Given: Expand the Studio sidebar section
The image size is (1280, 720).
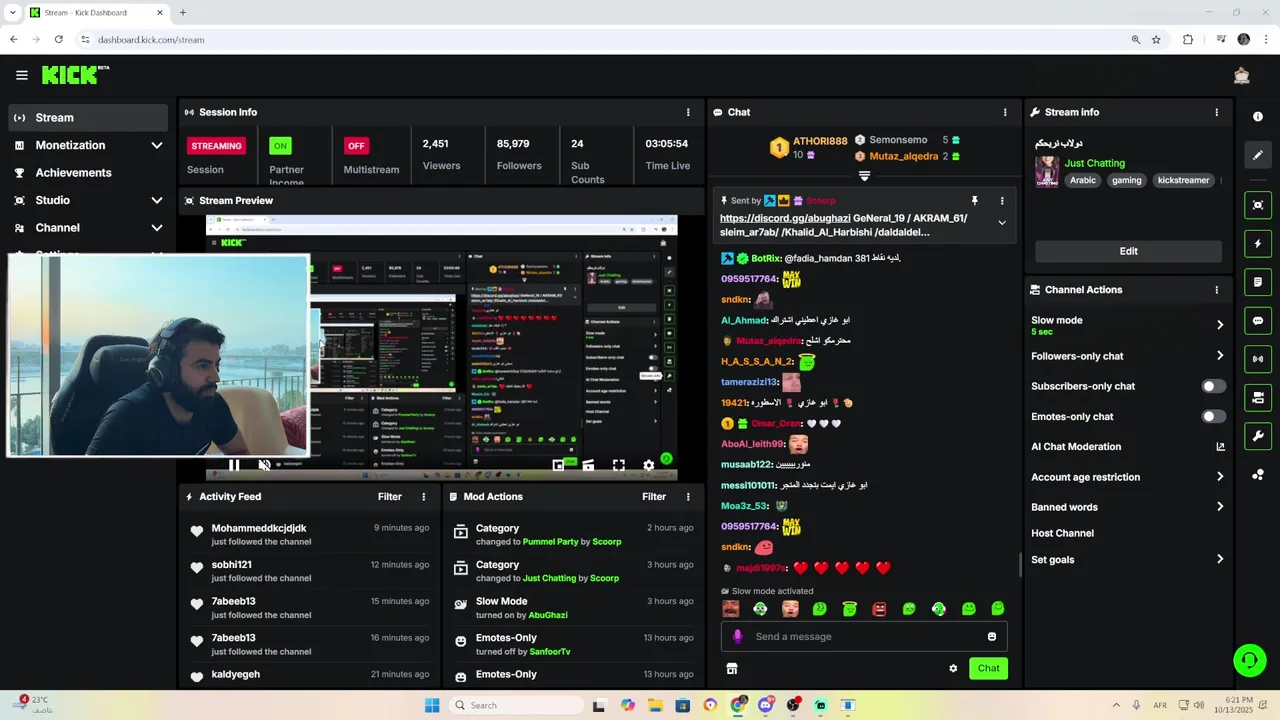Looking at the screenshot, I should [156, 200].
